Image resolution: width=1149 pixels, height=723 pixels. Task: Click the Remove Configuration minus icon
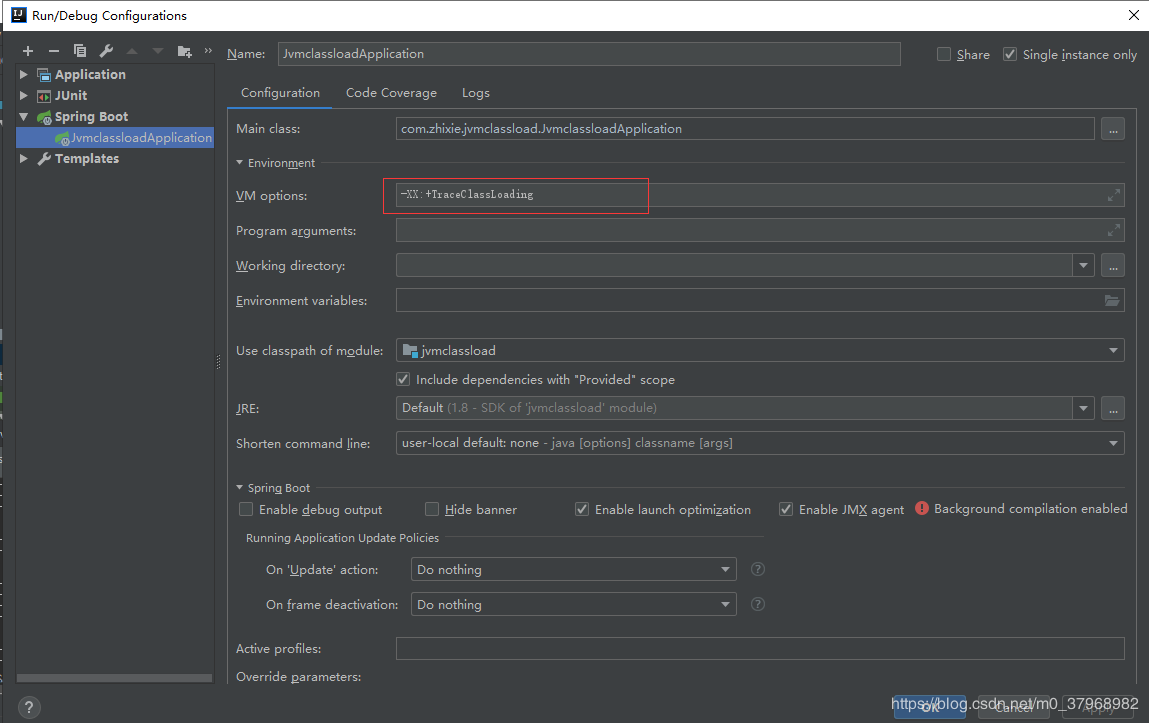click(54, 51)
